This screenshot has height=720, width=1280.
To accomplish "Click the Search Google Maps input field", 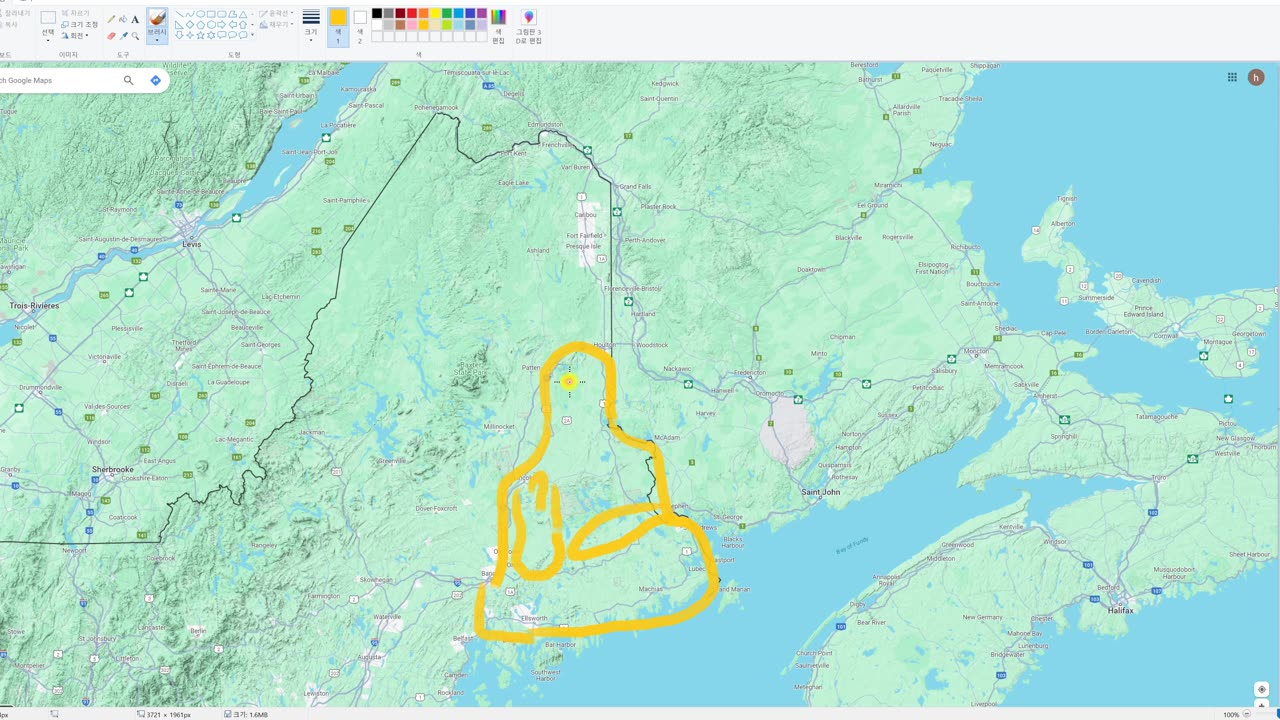I will 60,80.
